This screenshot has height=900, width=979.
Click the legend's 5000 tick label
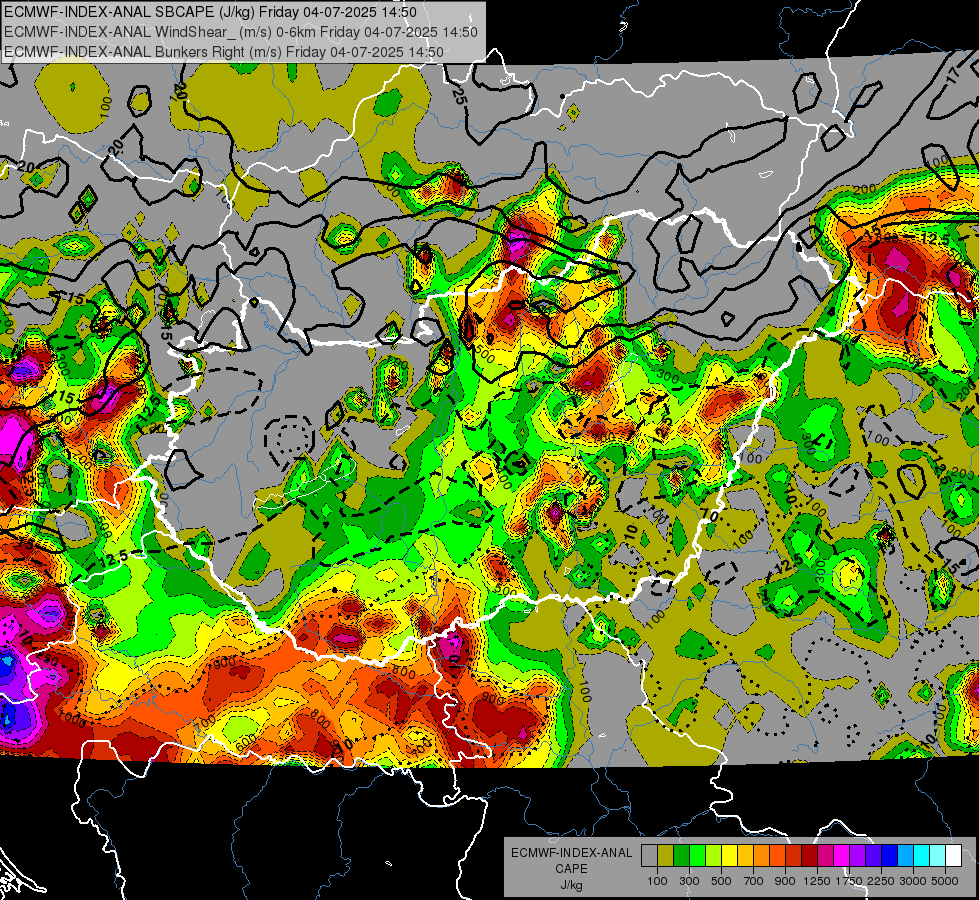945,881
